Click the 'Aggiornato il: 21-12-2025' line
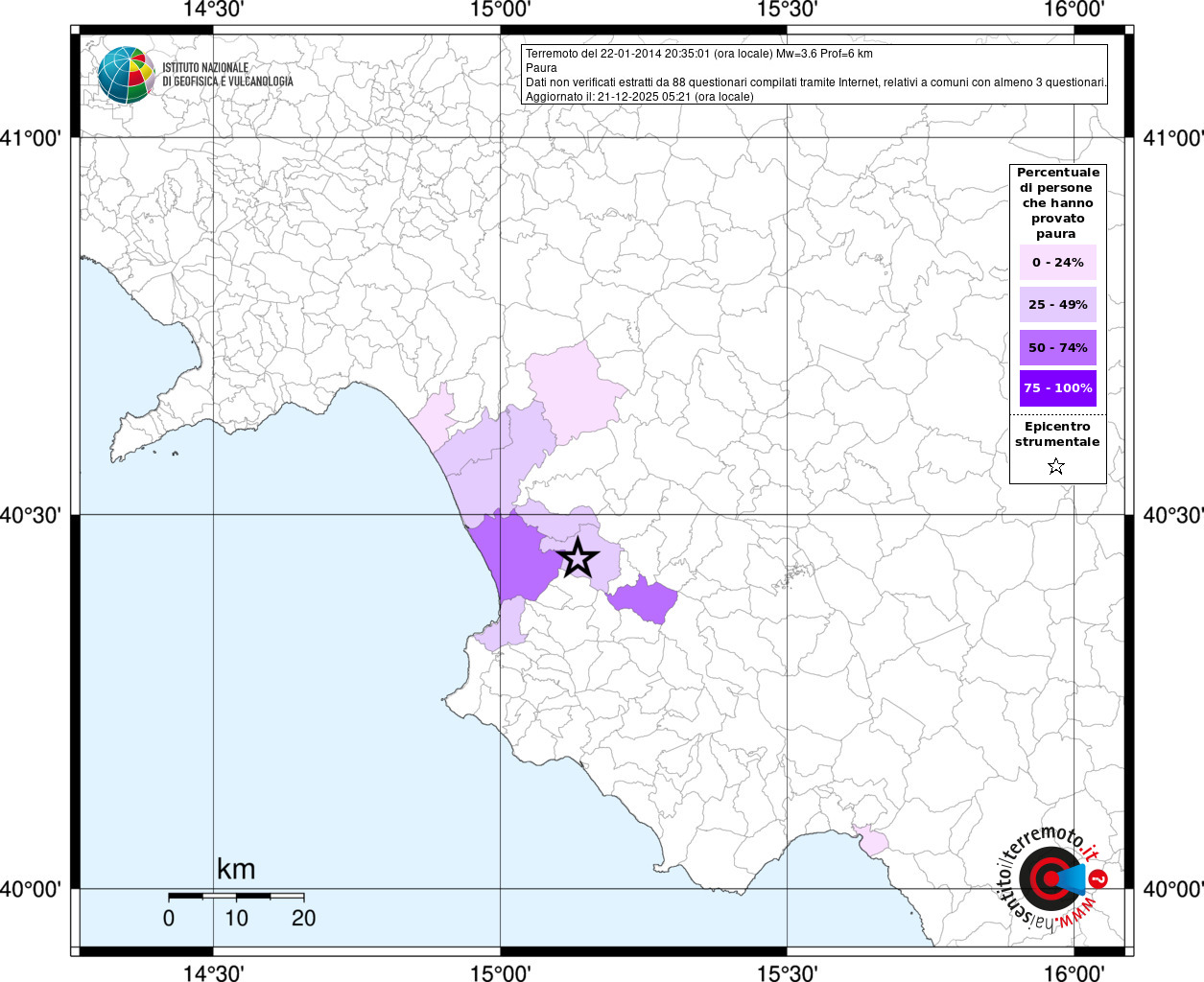This screenshot has height=982, width=1204. pyautogui.click(x=640, y=97)
